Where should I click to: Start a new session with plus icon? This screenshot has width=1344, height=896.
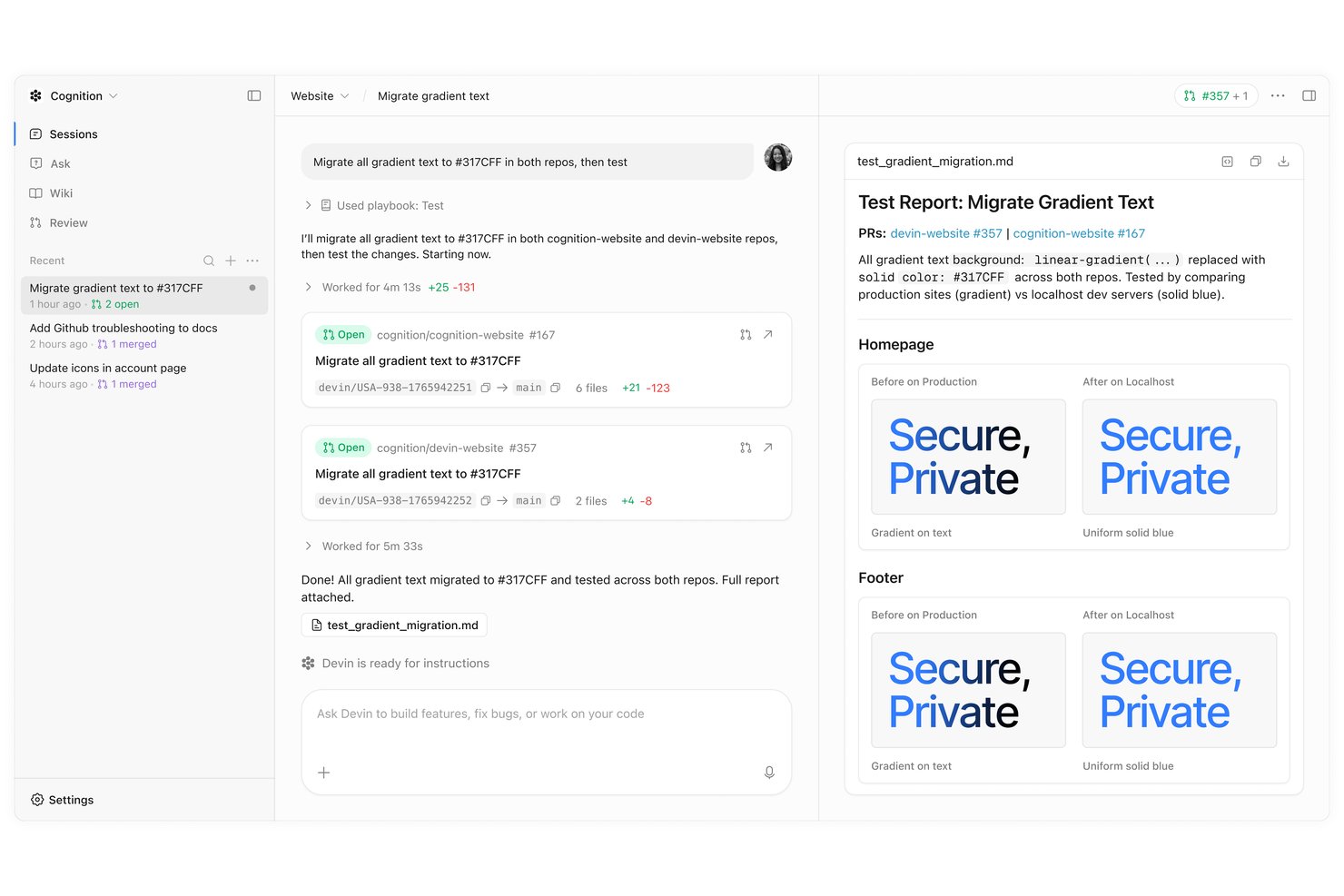231,261
